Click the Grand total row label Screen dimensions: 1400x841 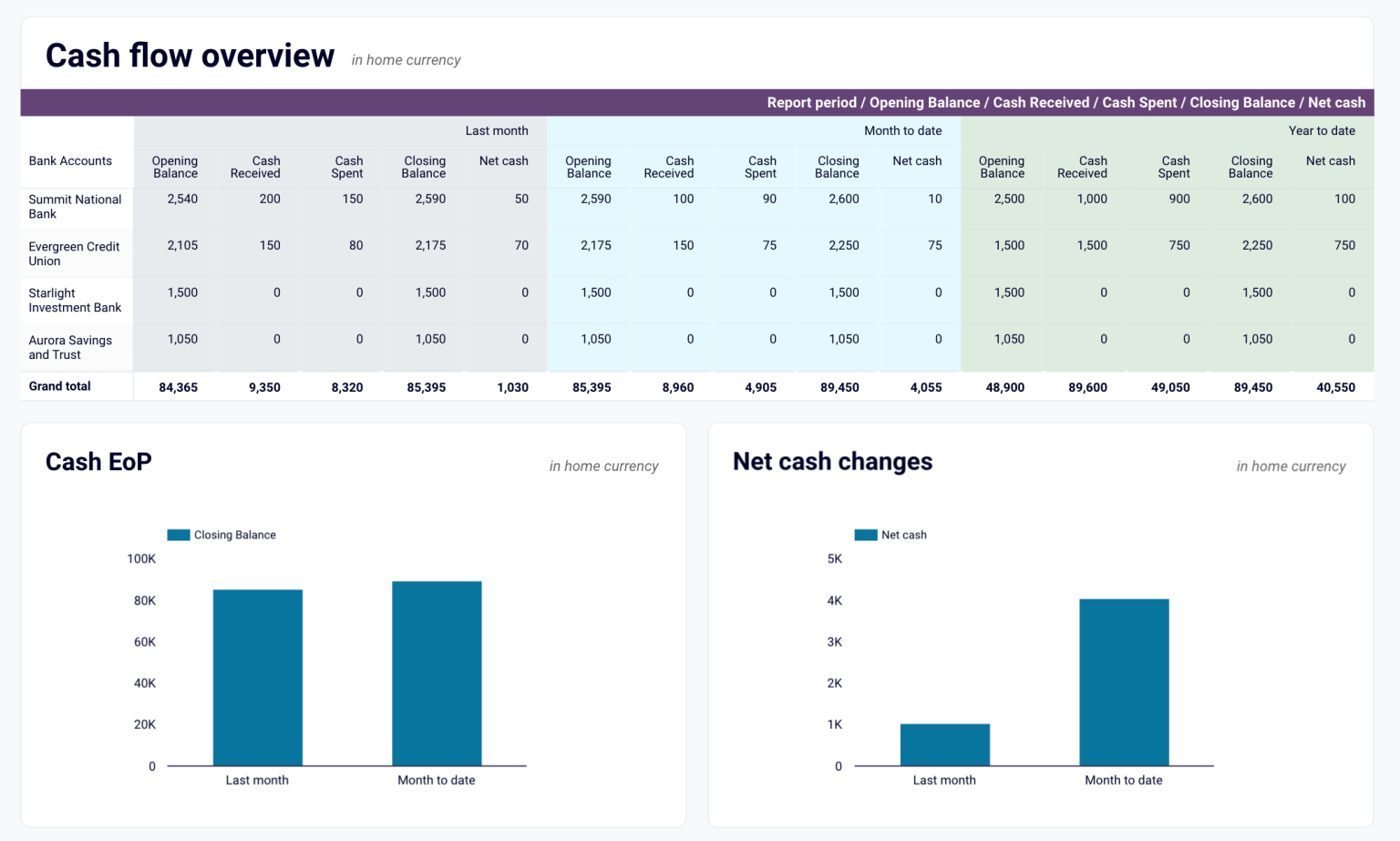(59, 385)
